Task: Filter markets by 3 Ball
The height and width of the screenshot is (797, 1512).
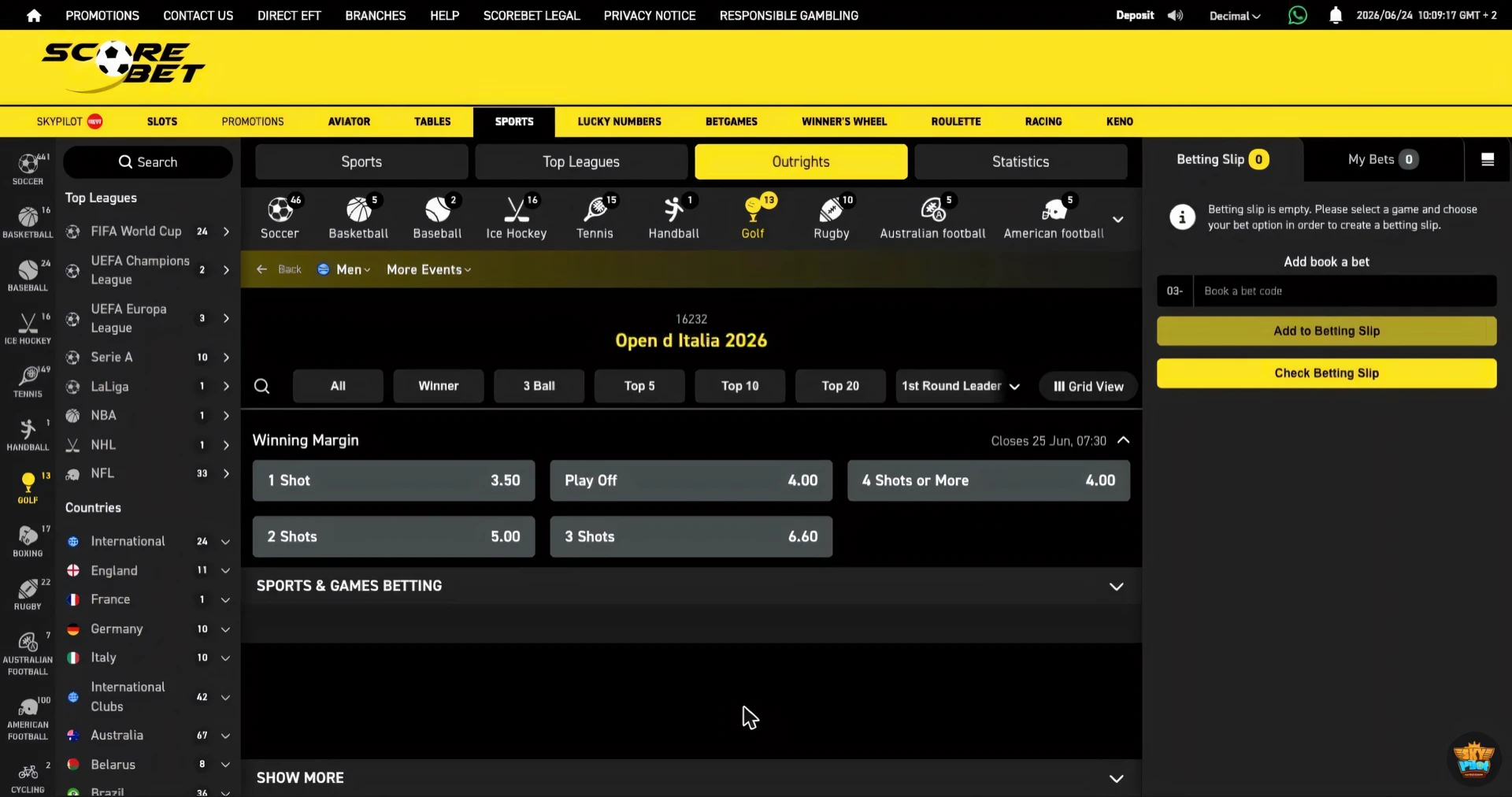Action: [x=539, y=386]
